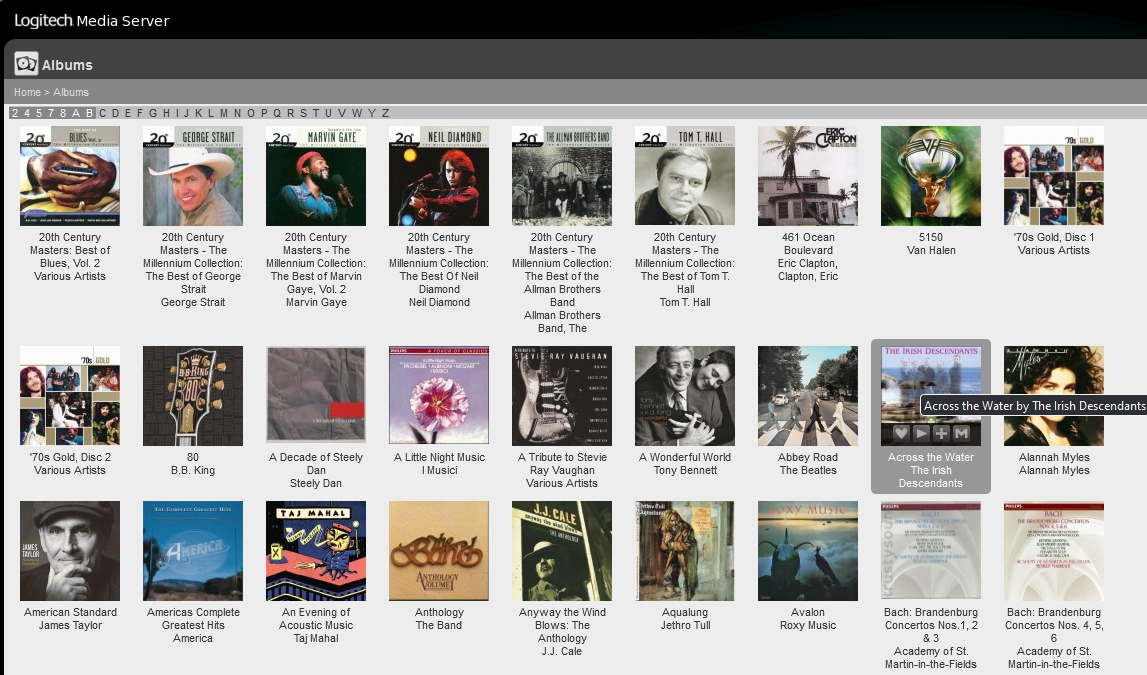This screenshot has height=675, width=1147.
Task: Click the M icon on Across the Water
Action: (x=962, y=434)
